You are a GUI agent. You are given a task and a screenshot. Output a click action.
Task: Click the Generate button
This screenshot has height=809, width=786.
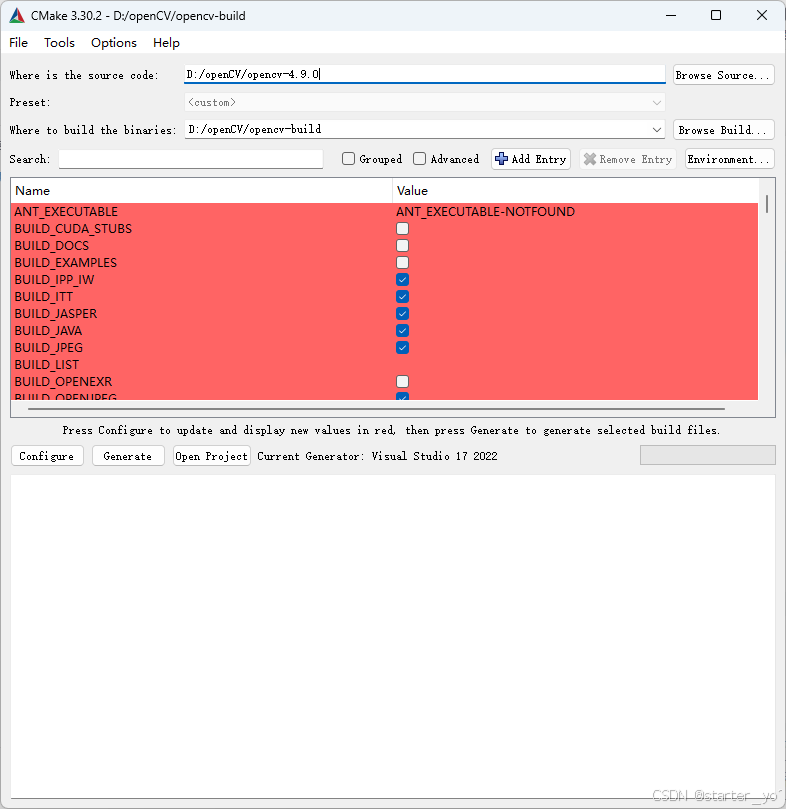click(128, 456)
